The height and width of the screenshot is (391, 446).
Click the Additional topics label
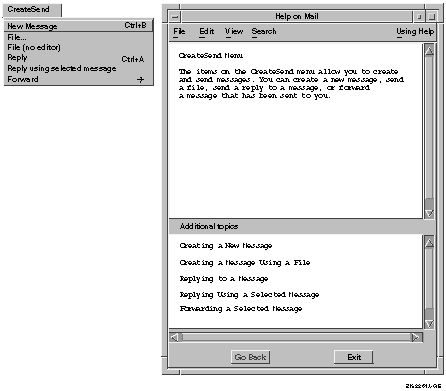[x=209, y=227]
